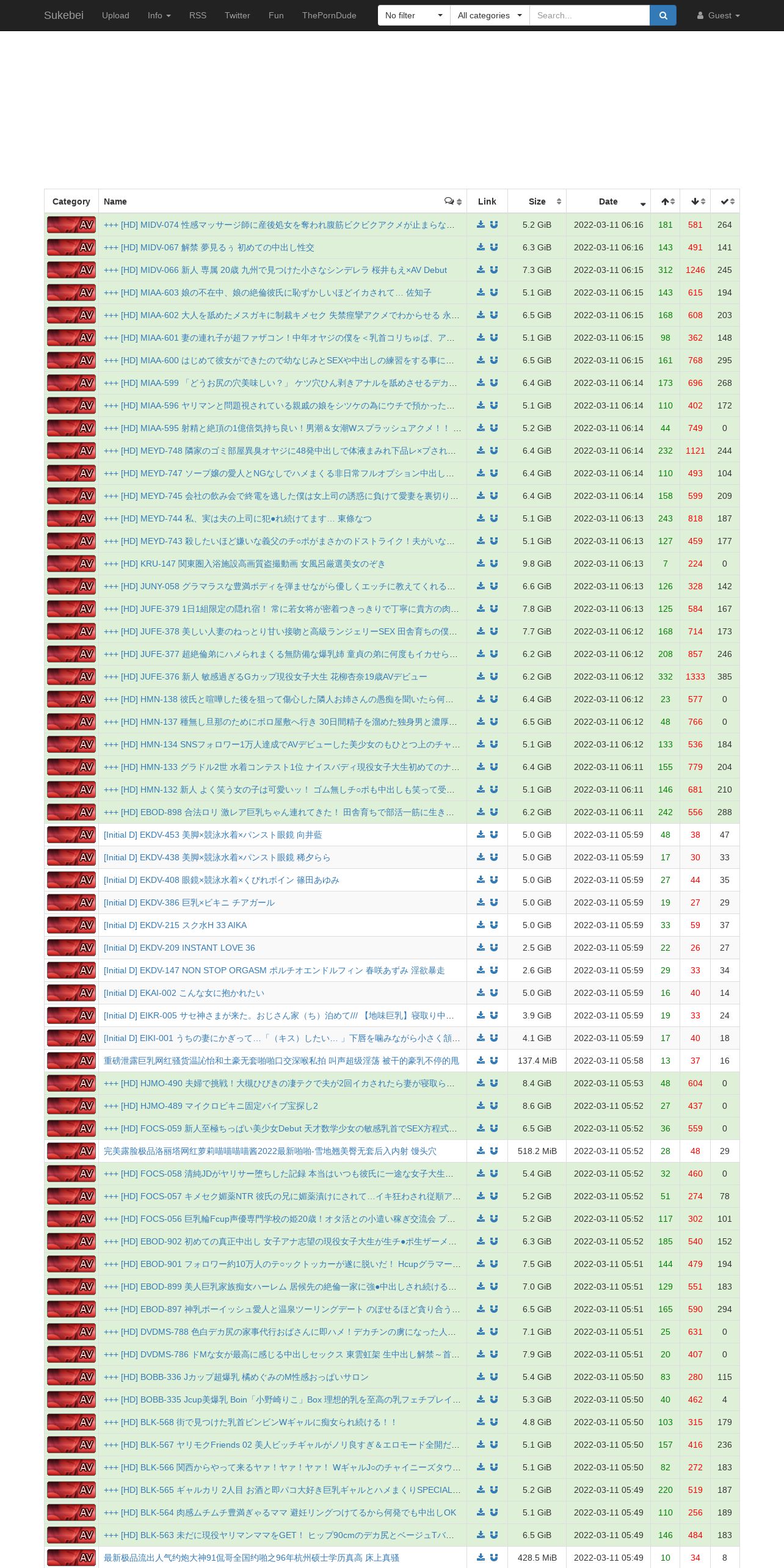
Task: Sort by leechers down-arrow column
Action: tap(695, 201)
